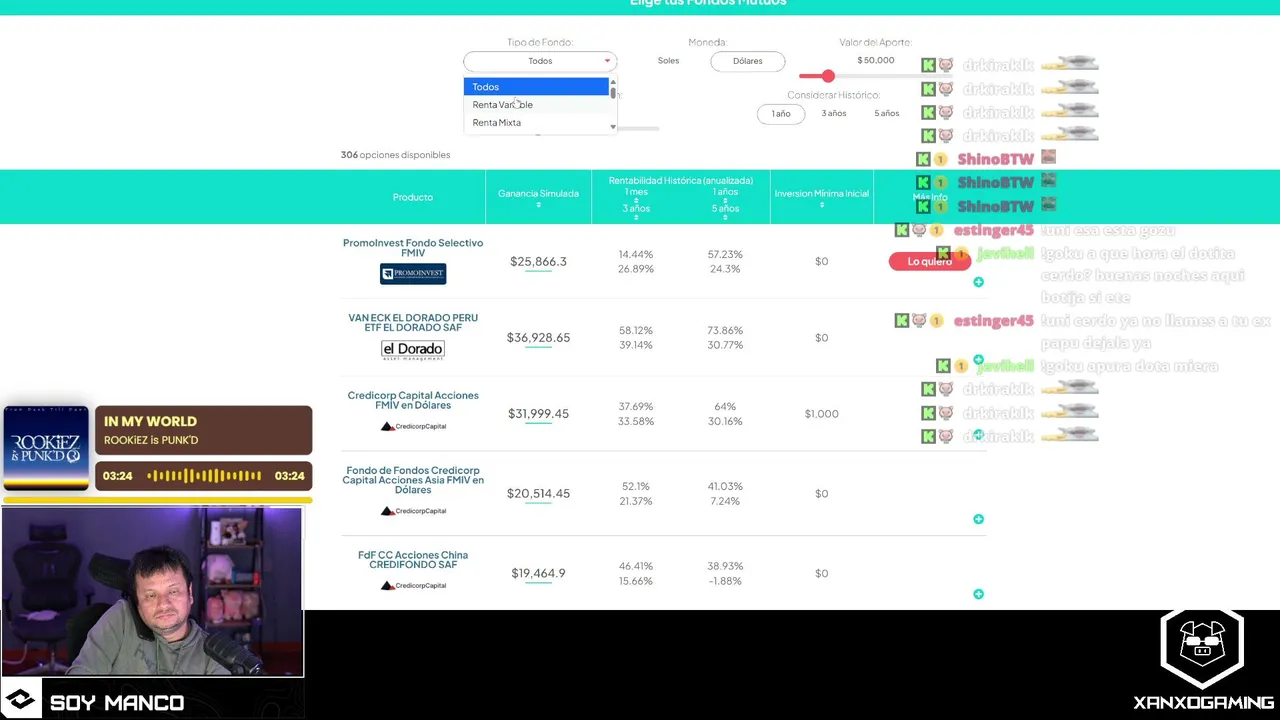
Task: Click the $1,000 minimum investment value
Action: (821, 414)
